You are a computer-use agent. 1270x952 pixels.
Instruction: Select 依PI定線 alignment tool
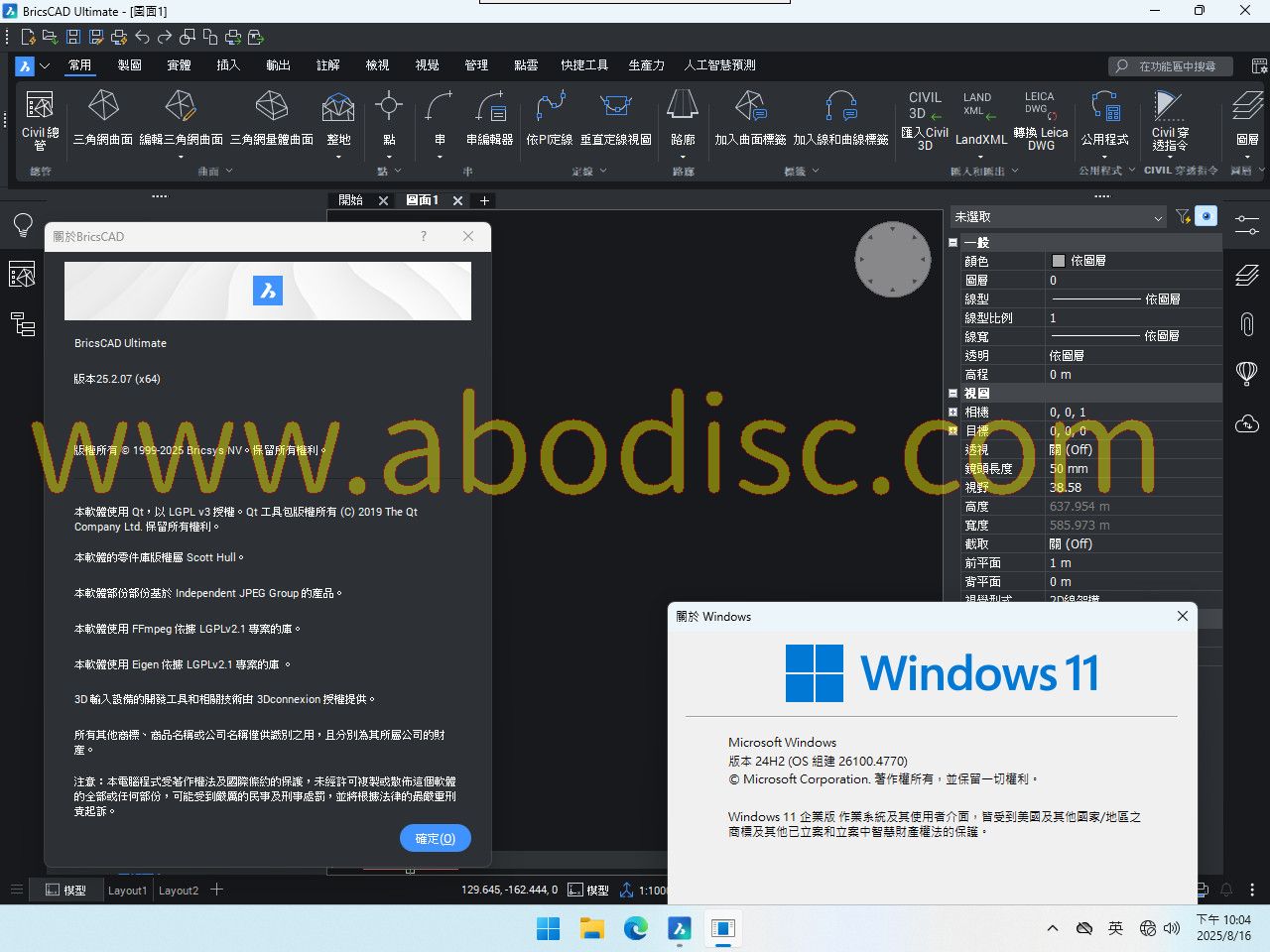click(550, 119)
